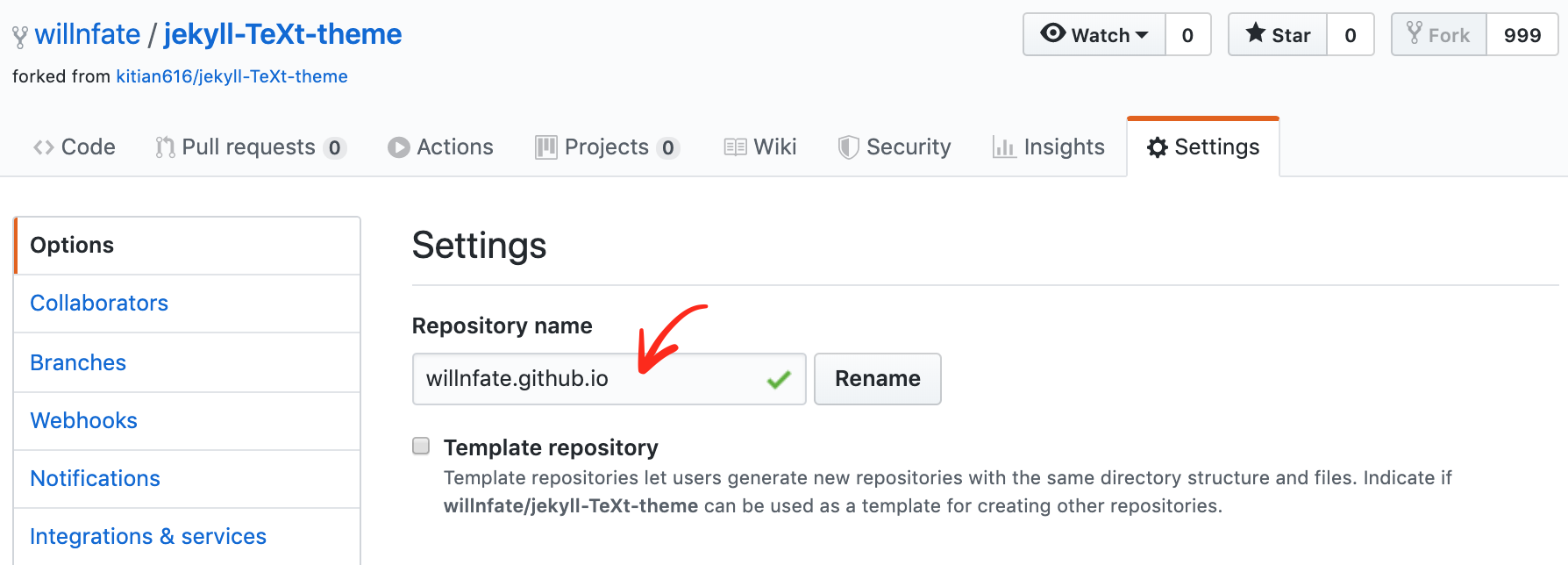The image size is (1568, 565).
Task: Click the fork count 999
Action: click(1522, 35)
